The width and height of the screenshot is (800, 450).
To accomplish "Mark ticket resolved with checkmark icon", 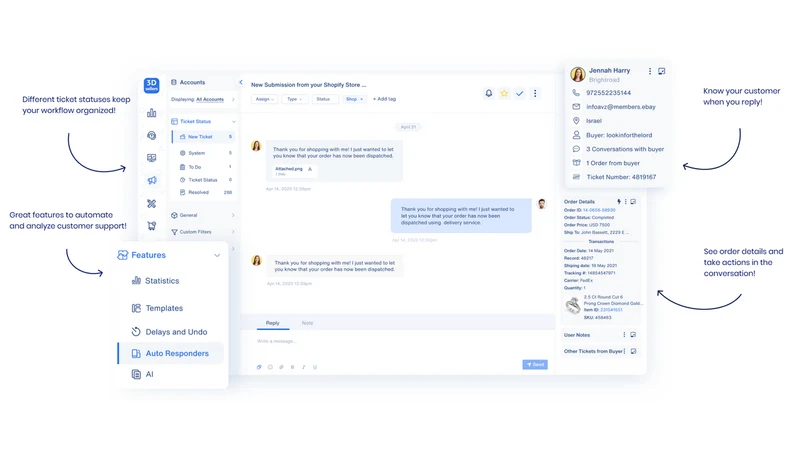I will (x=519, y=93).
